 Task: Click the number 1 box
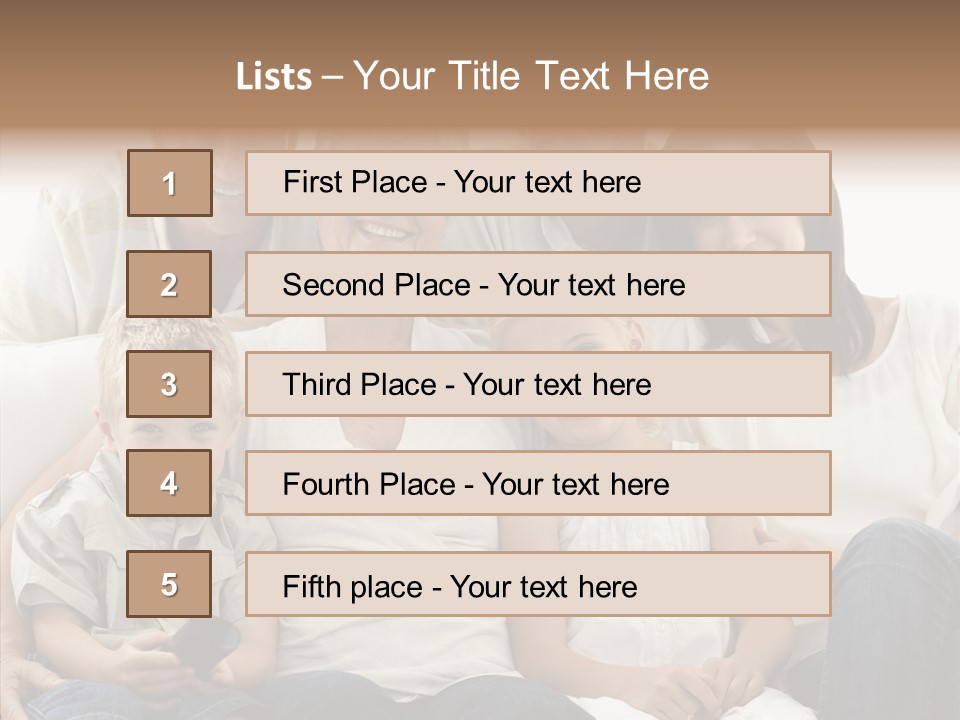coord(170,183)
